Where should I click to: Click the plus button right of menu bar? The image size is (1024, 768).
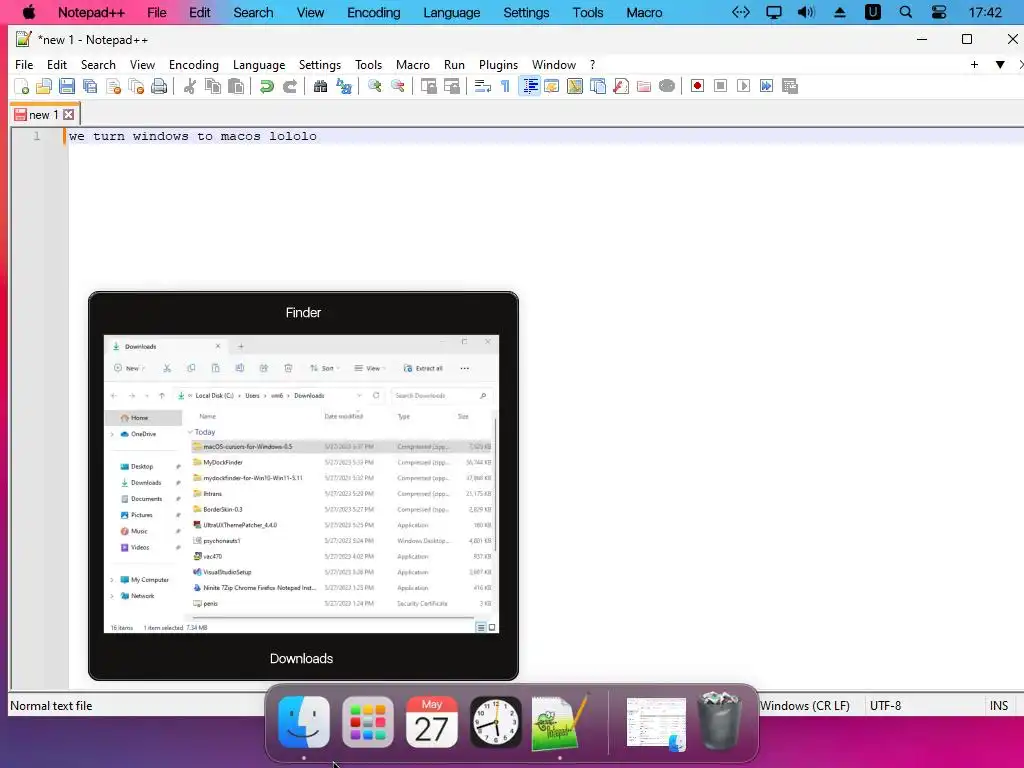[x=974, y=65]
